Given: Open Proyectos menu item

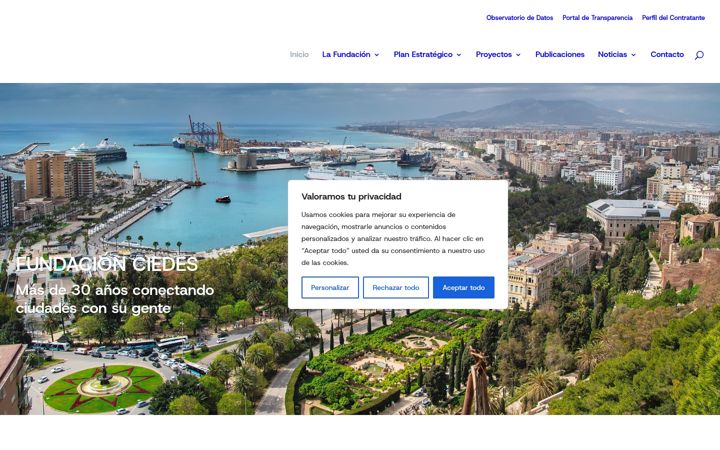Looking at the screenshot, I should pyautogui.click(x=494, y=54).
